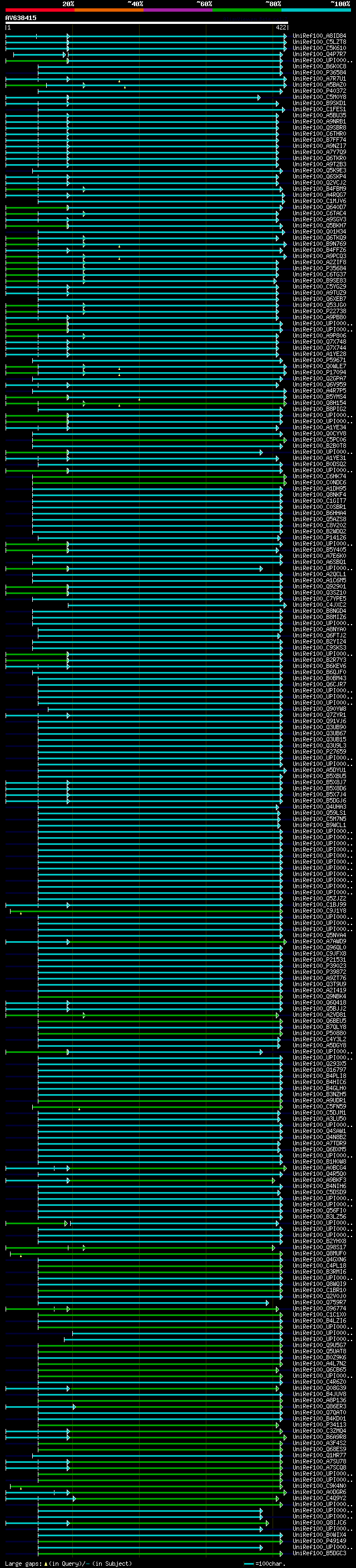
Task: Click hit label UniRef100_P35684
Action: (319, 269)
